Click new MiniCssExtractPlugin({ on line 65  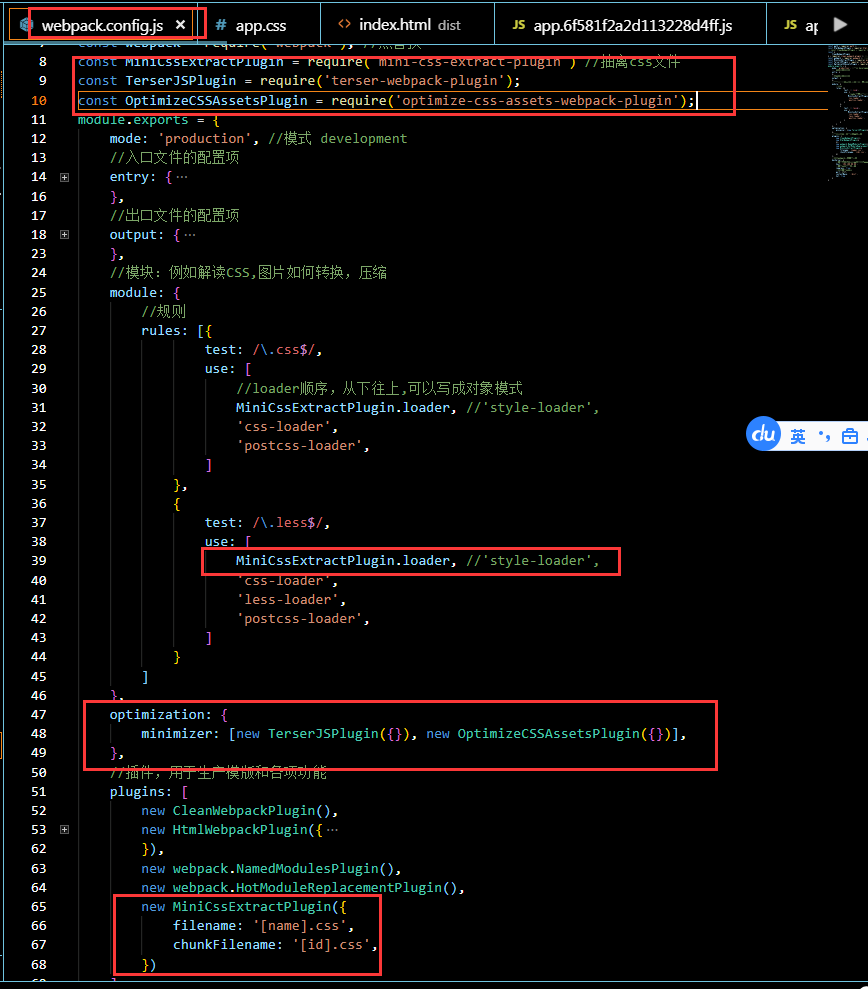point(243,907)
